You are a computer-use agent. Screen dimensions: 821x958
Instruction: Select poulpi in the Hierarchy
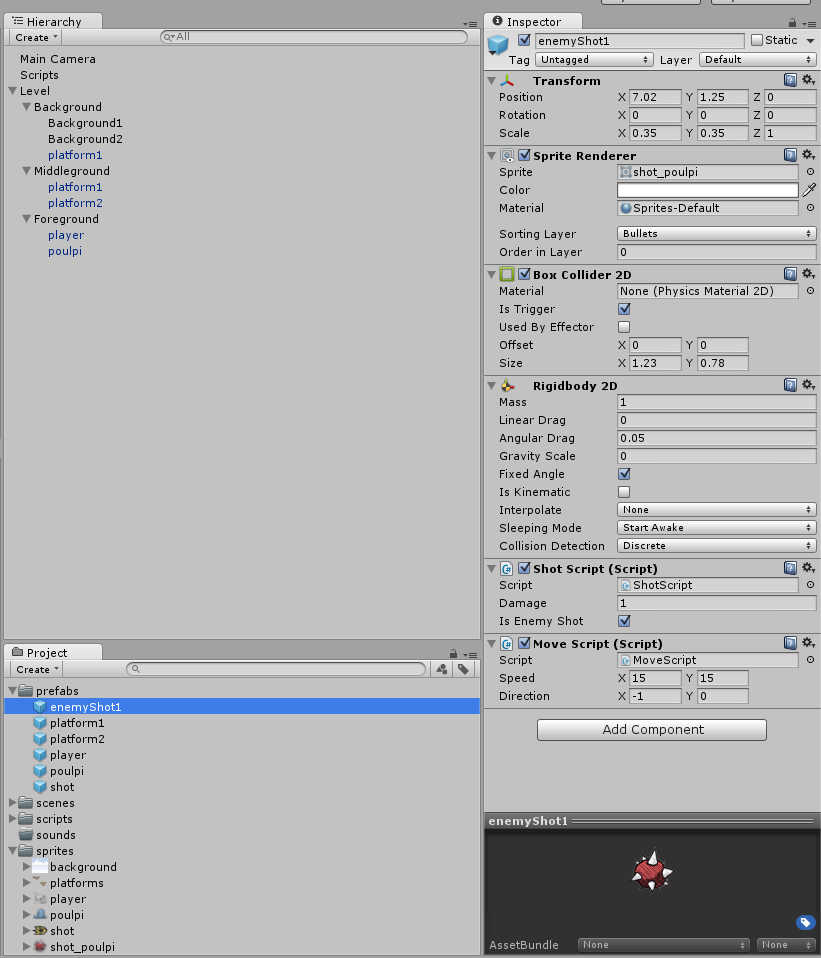click(x=65, y=251)
